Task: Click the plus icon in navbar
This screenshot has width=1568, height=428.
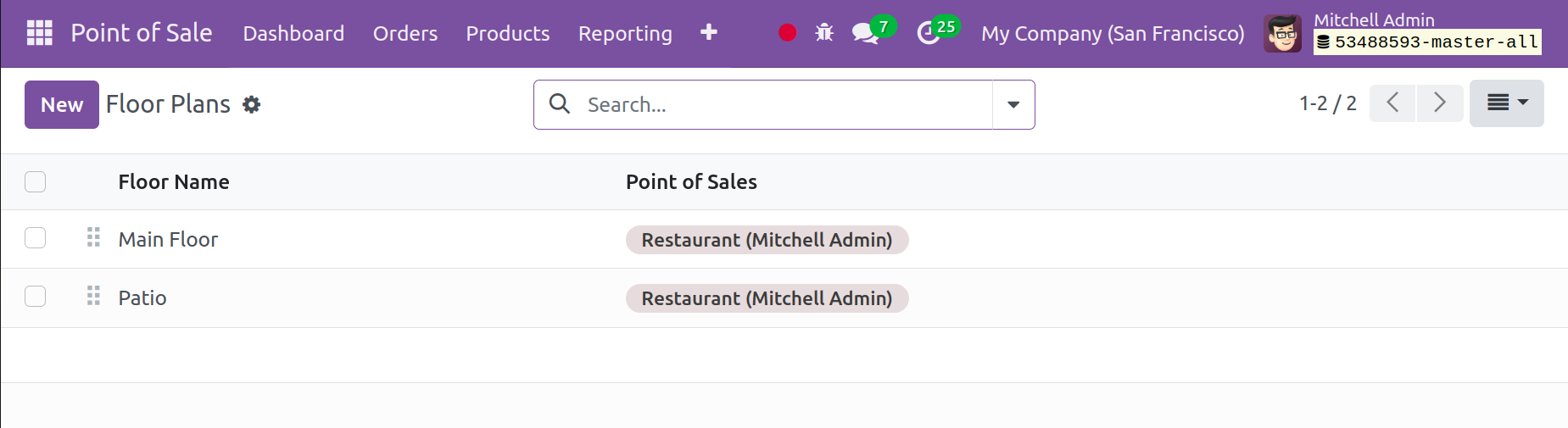Action: [x=709, y=32]
